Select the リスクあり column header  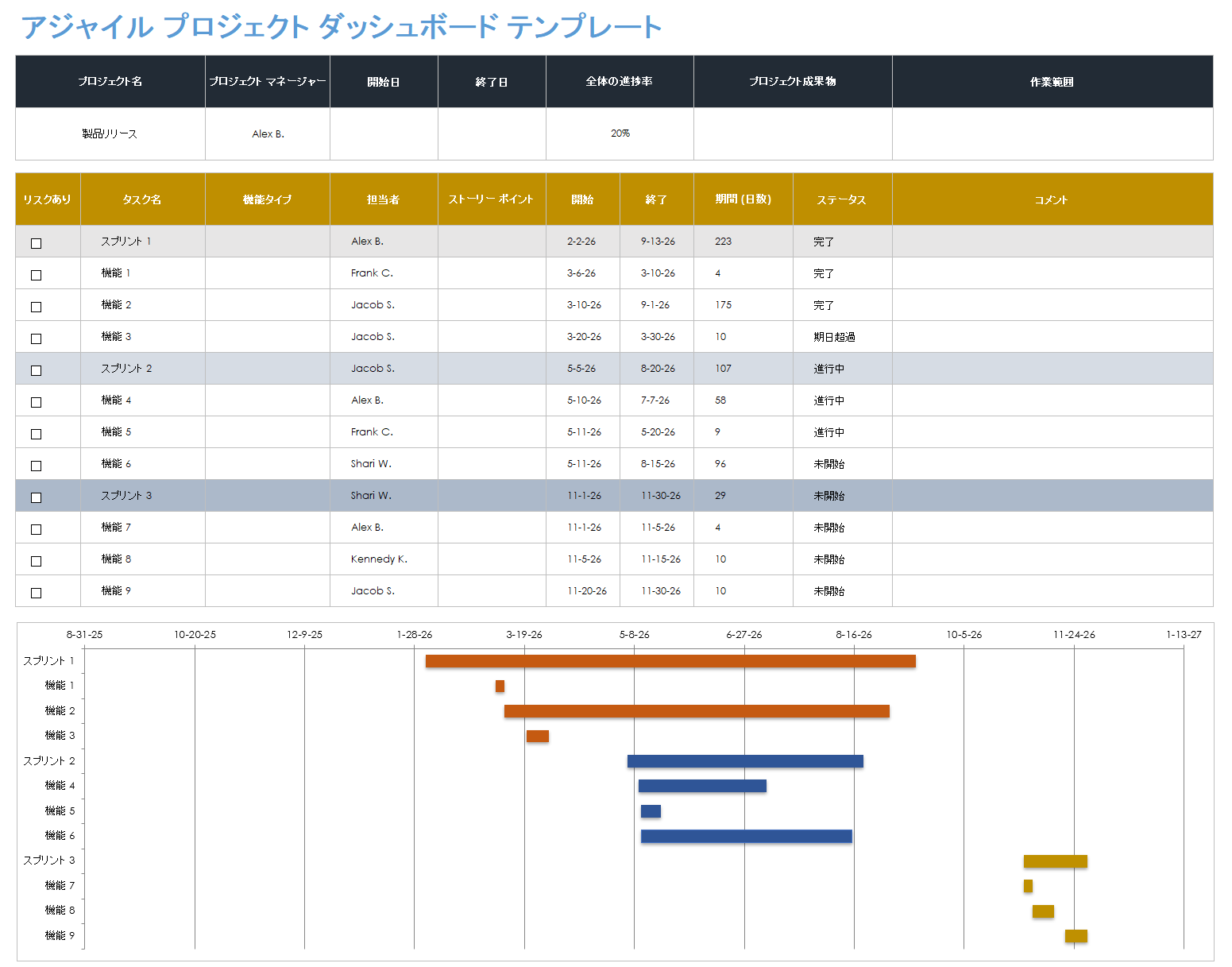pyautogui.click(x=48, y=199)
